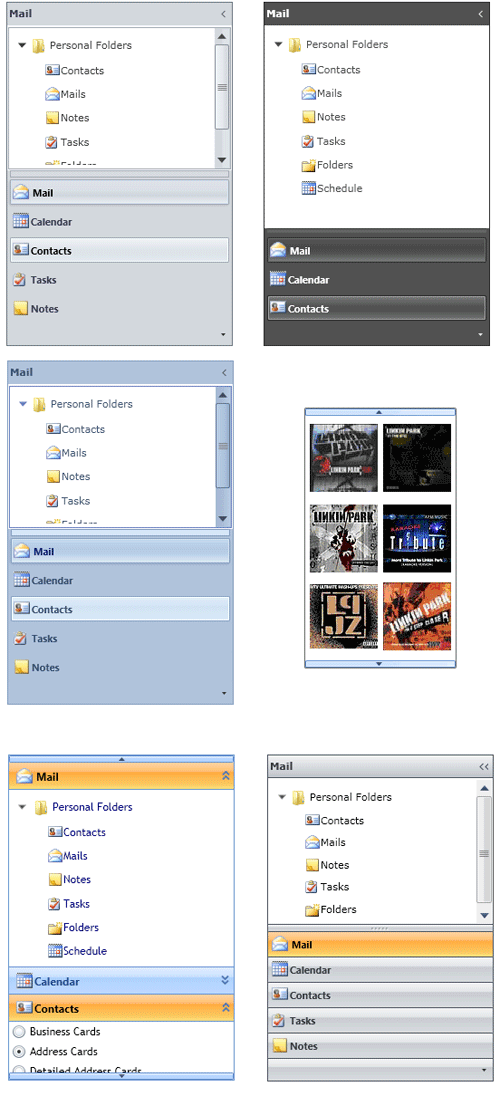Image resolution: width=500 pixels, height=1096 pixels.
Task: Click Folders icon in tree of panel with << header
Action: tap(313, 909)
